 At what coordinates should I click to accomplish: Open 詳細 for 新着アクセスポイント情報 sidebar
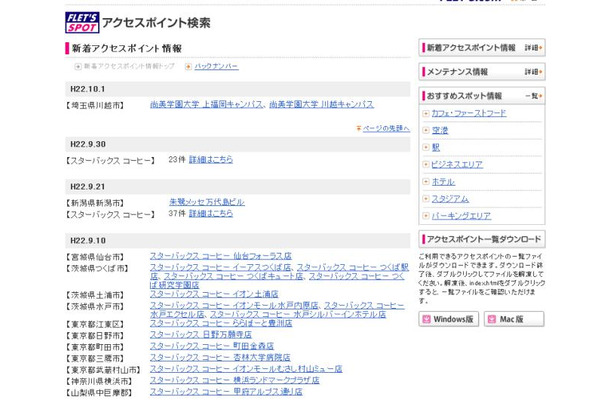pyautogui.click(x=533, y=48)
